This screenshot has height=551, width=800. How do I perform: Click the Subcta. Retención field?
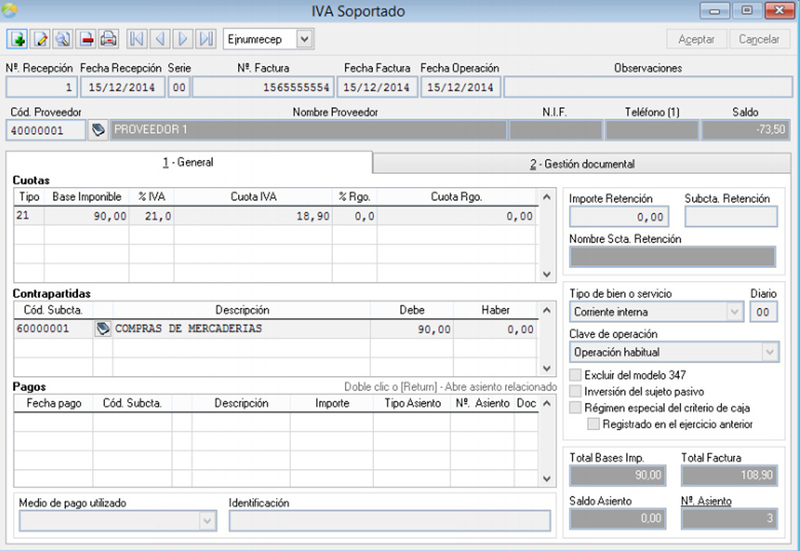(731, 217)
